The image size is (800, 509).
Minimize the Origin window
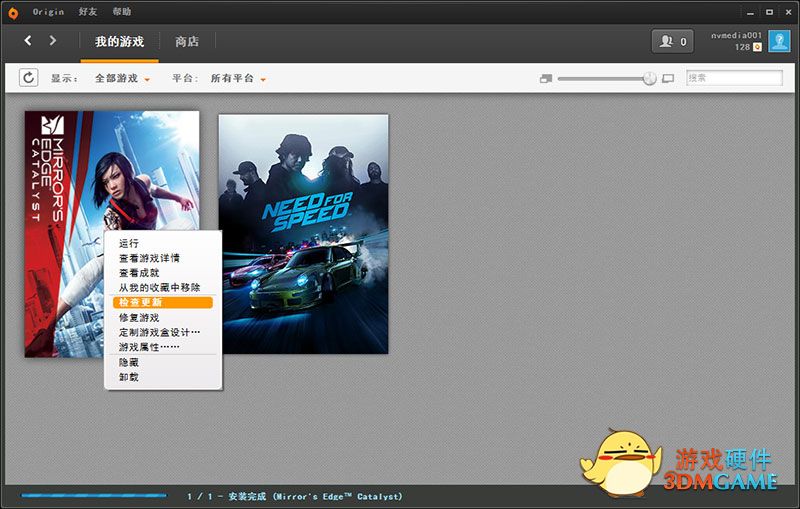click(751, 12)
